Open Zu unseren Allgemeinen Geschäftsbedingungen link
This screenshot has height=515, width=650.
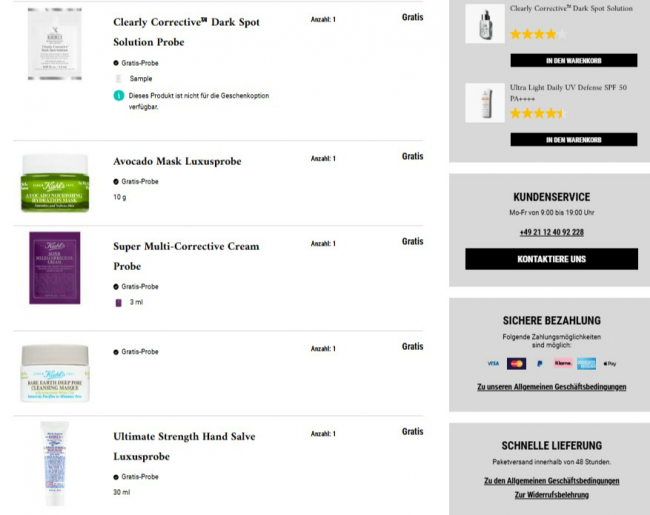(551, 387)
